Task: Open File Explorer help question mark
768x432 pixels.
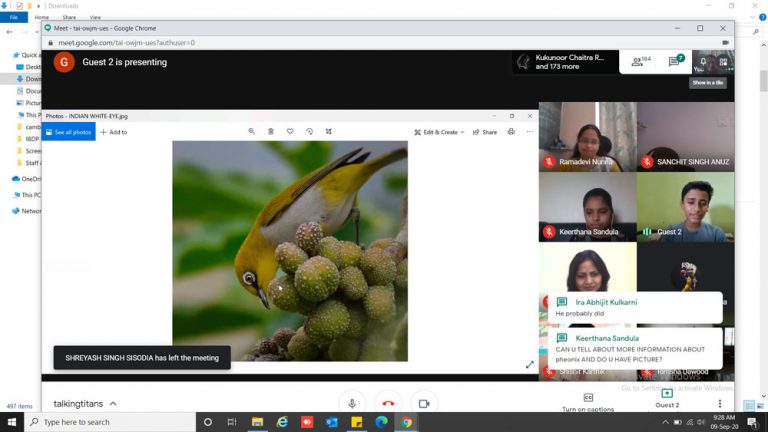Action: pos(763,17)
